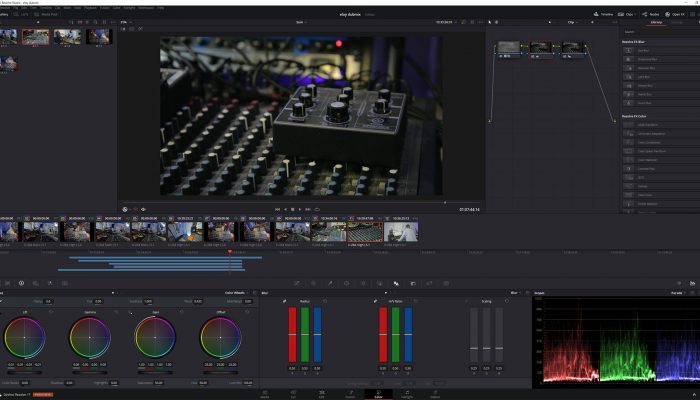The height and width of the screenshot is (400, 700).
Task: Open the Power Window palette
Action: tap(346, 283)
